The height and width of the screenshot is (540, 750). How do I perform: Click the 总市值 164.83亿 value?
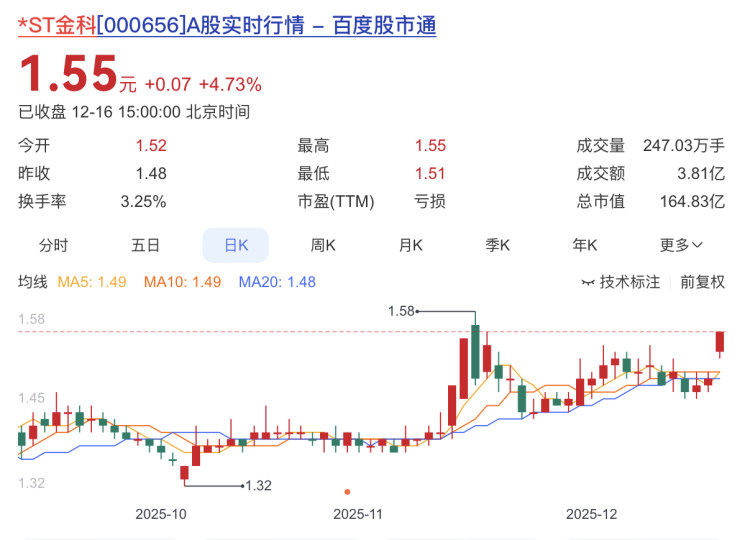point(693,201)
